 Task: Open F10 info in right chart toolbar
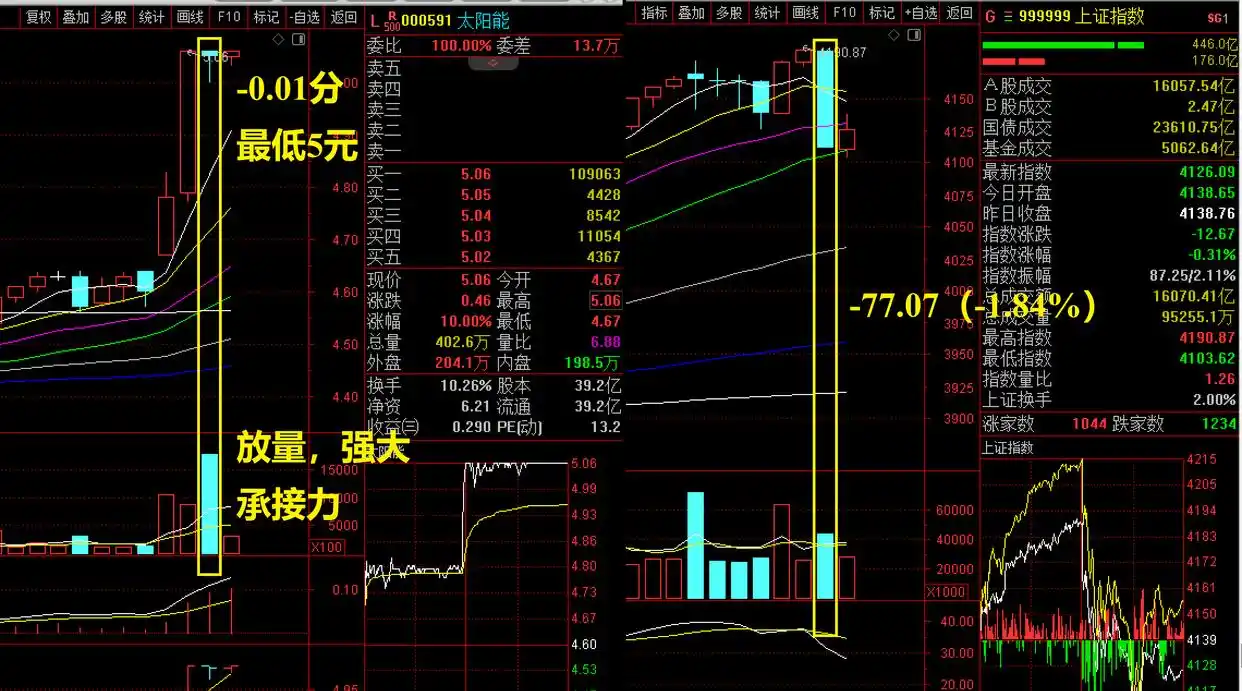(x=844, y=13)
